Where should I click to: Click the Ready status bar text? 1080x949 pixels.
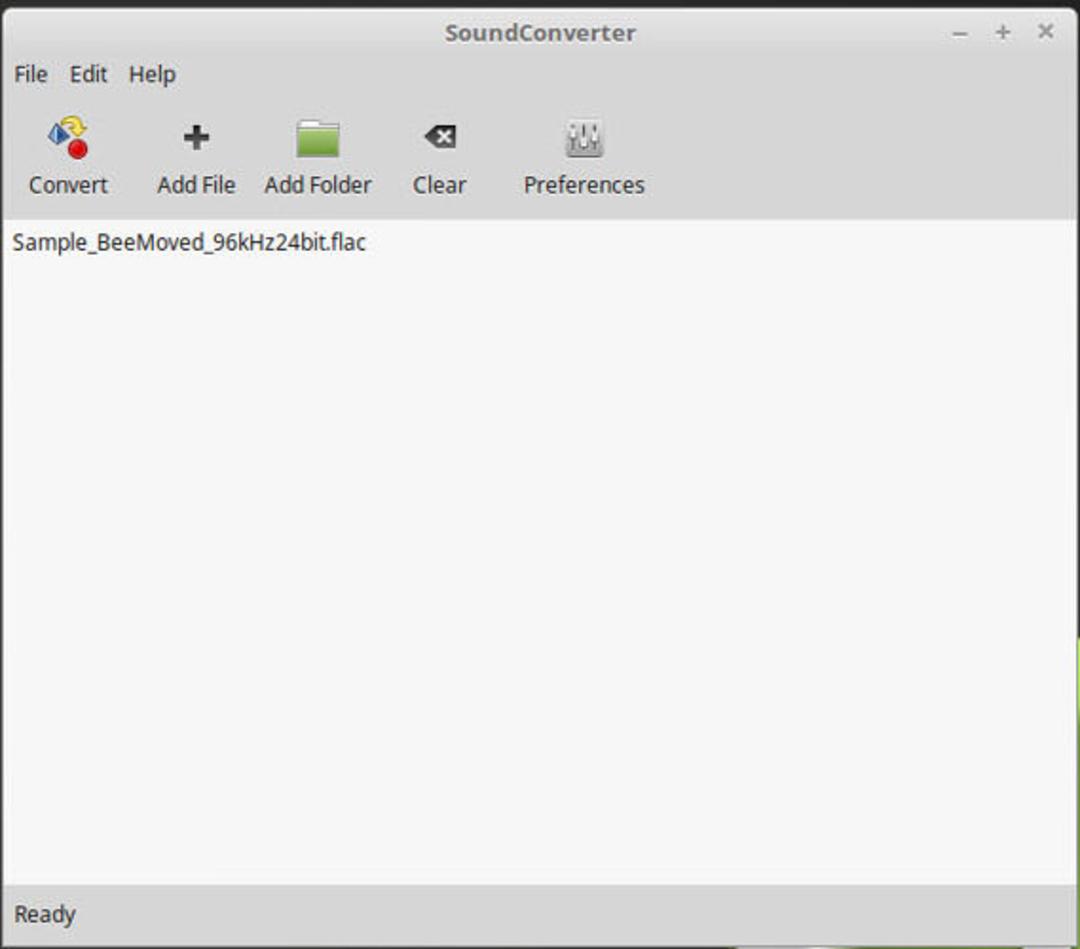point(45,915)
